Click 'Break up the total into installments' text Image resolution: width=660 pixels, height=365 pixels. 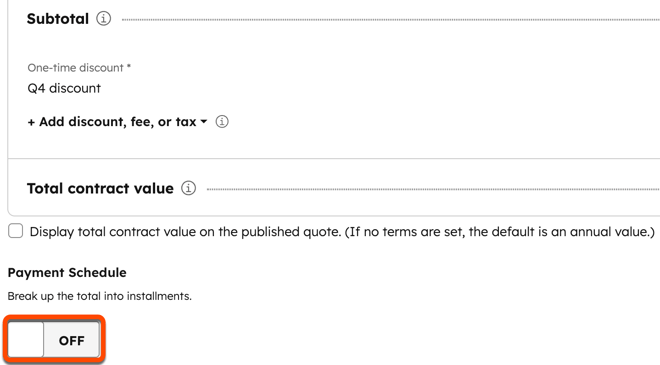pyautogui.click(x=99, y=296)
